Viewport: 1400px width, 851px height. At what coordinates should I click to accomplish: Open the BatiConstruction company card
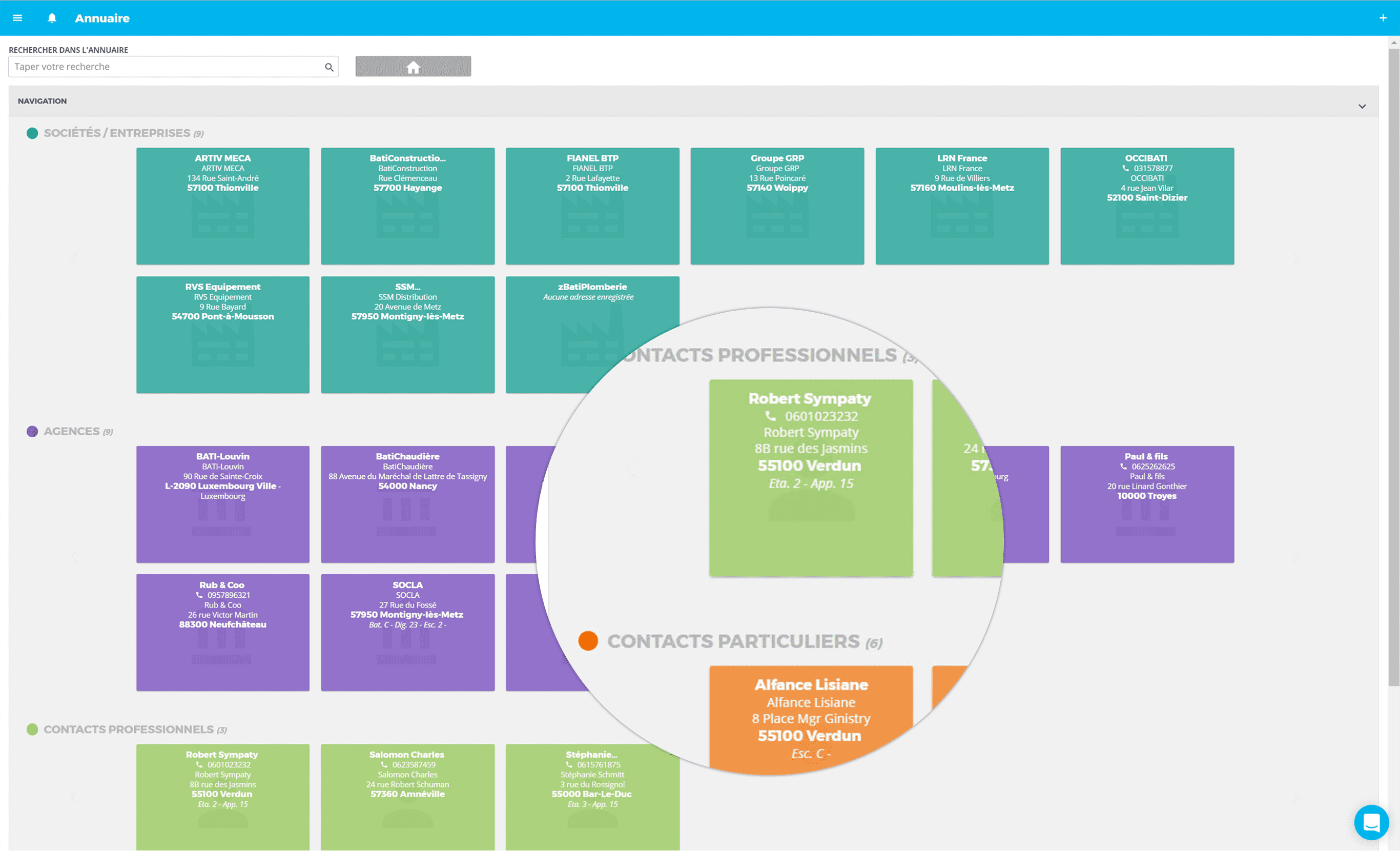click(407, 207)
